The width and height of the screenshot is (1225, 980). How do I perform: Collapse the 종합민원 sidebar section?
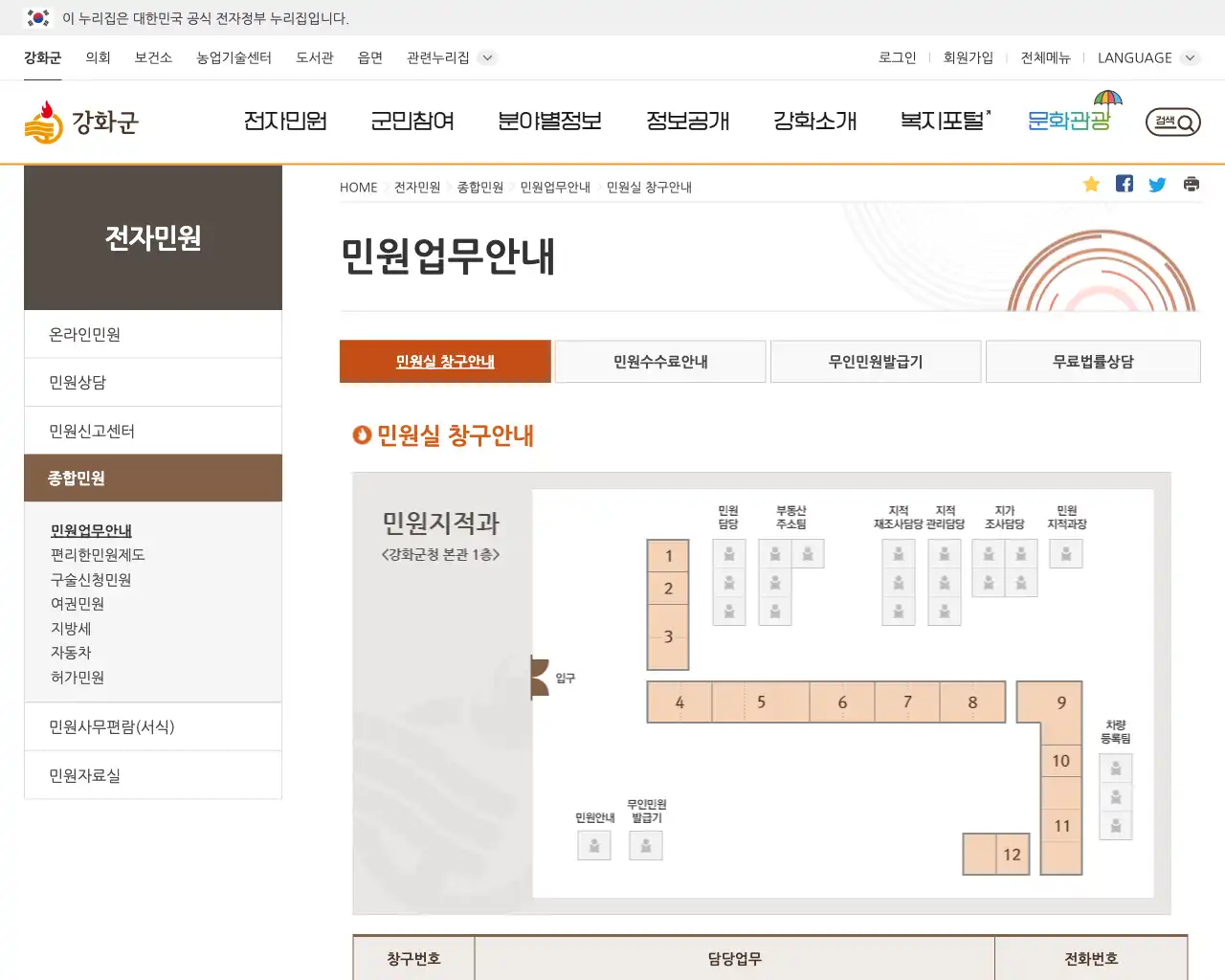152,478
